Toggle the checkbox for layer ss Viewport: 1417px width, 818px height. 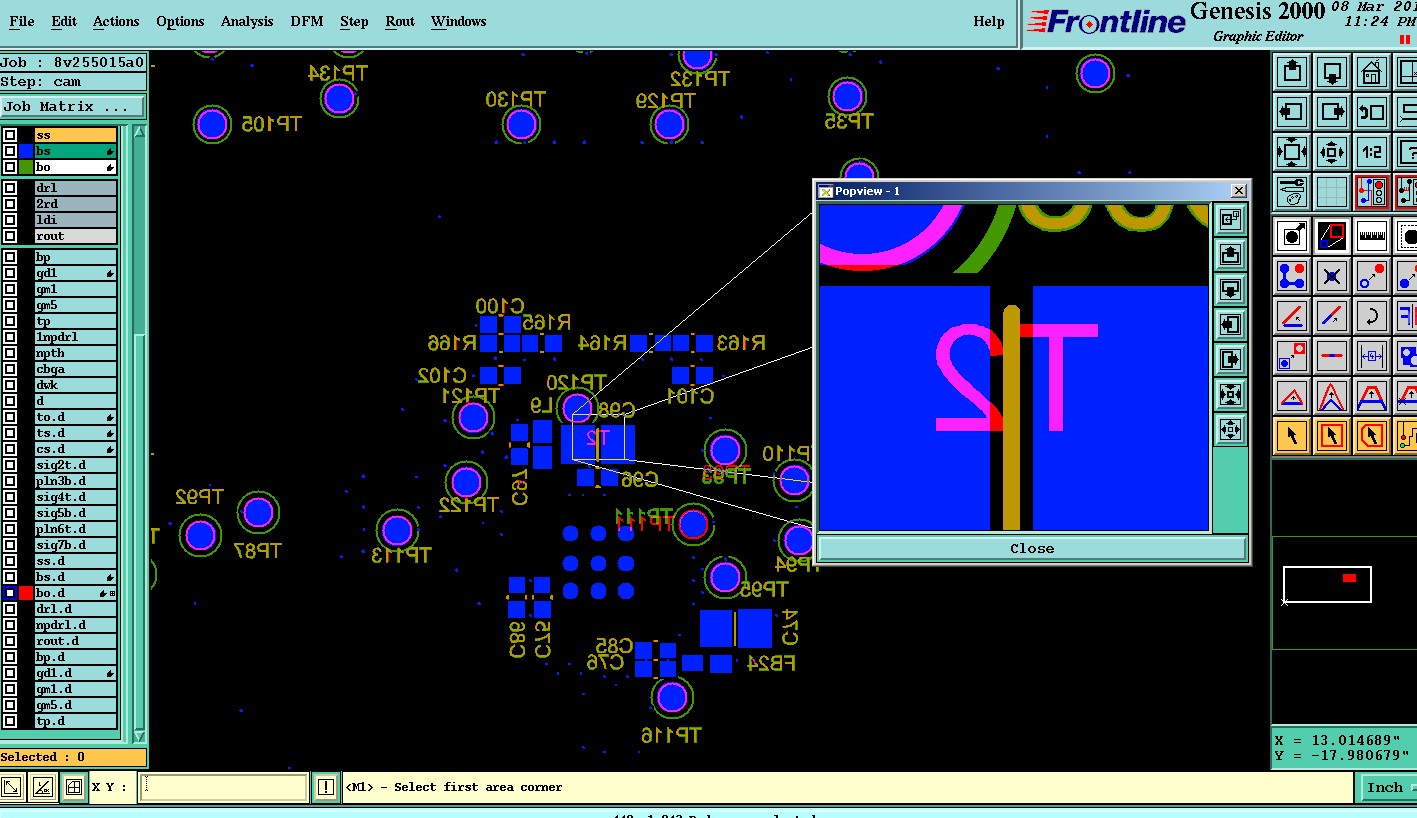pyautogui.click(x=10, y=135)
